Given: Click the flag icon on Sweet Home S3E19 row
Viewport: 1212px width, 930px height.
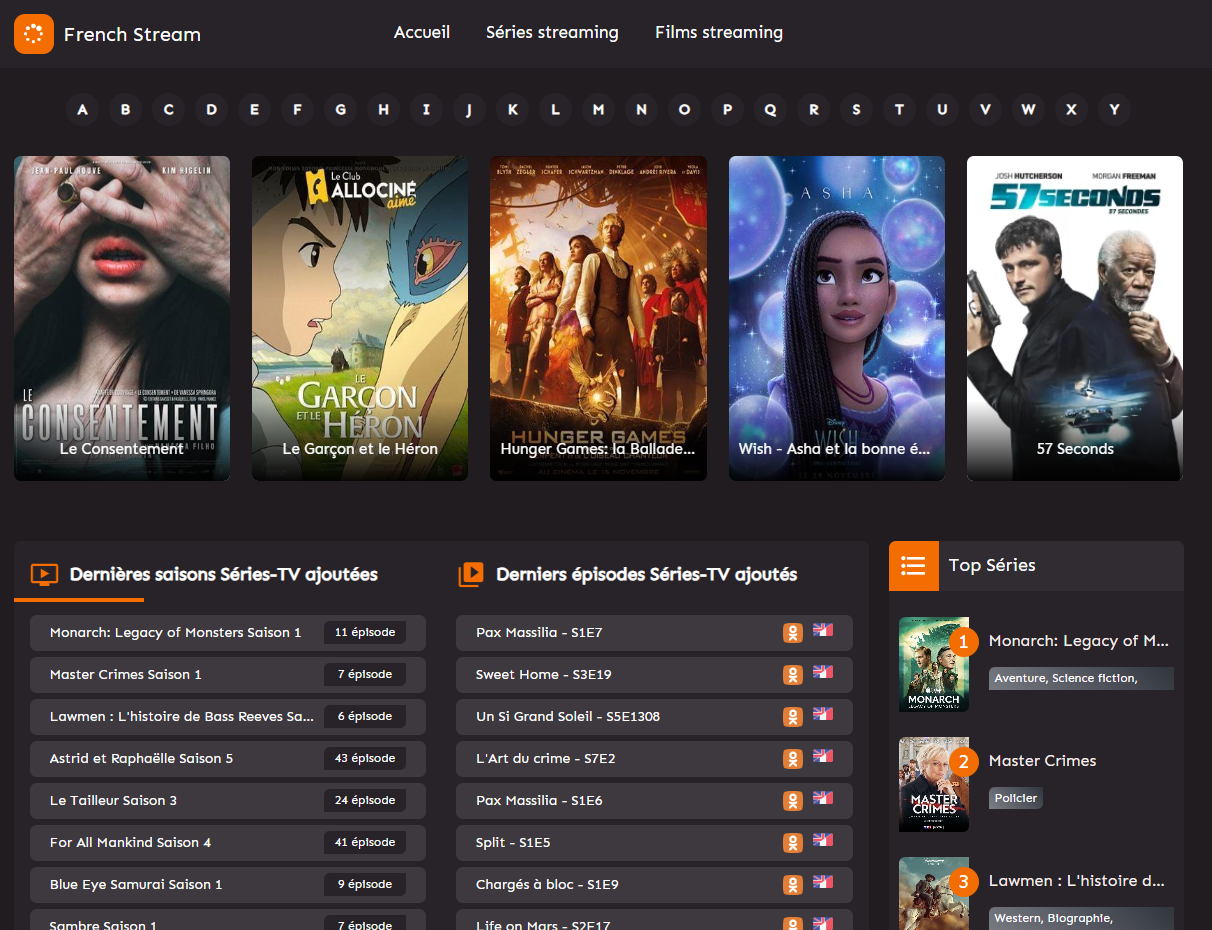Looking at the screenshot, I should pos(823,672).
